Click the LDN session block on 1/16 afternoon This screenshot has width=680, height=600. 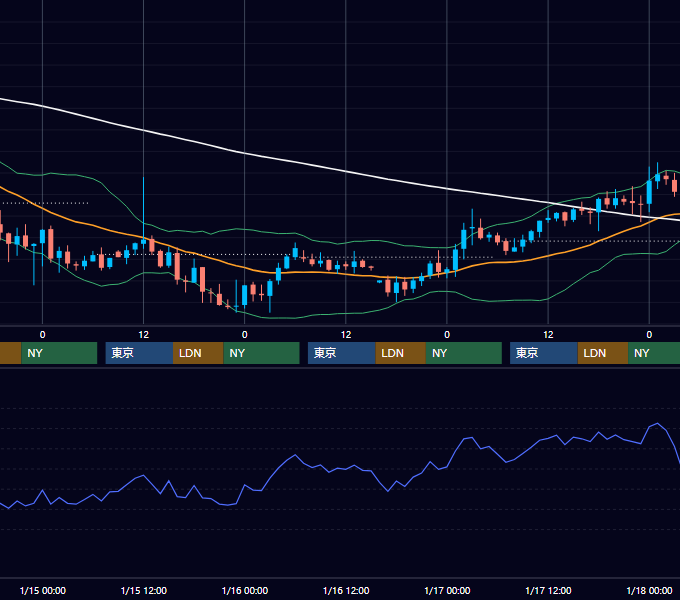pyautogui.click(x=400, y=353)
